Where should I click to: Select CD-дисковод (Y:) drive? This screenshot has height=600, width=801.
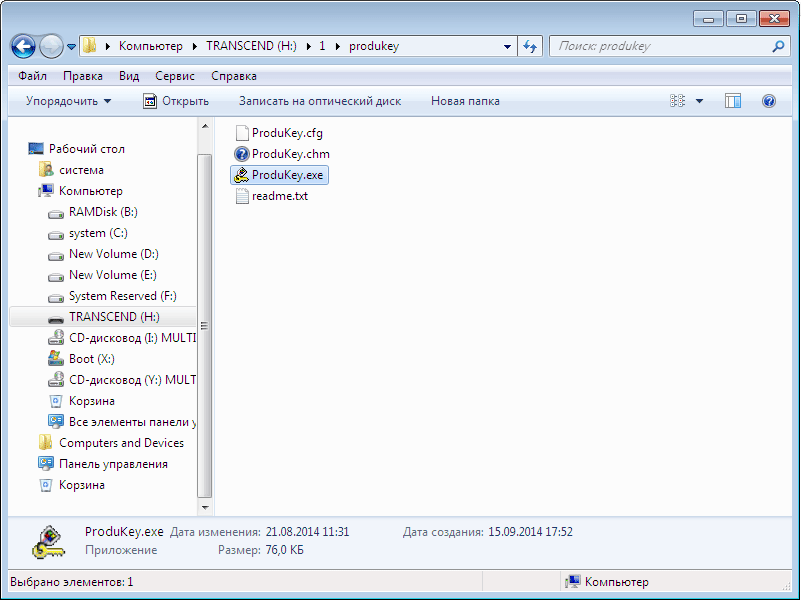[x=122, y=380]
